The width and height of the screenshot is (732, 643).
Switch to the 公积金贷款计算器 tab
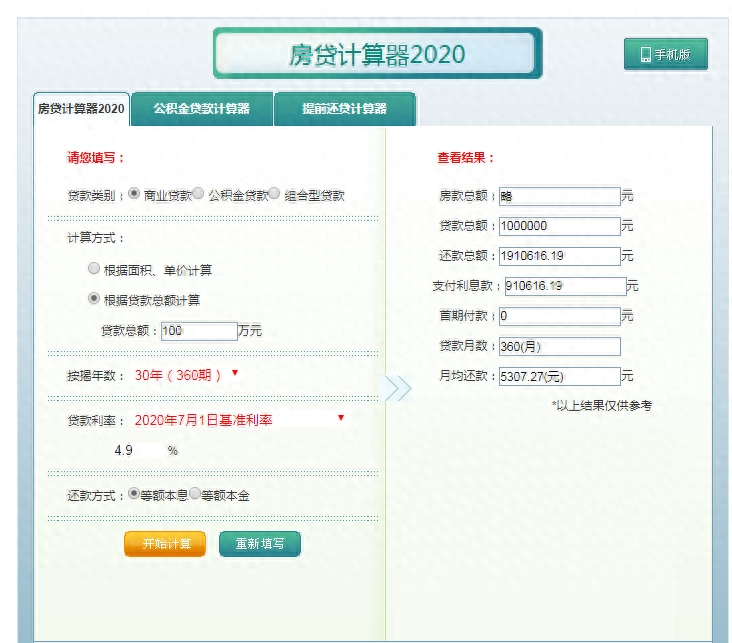[x=202, y=109]
